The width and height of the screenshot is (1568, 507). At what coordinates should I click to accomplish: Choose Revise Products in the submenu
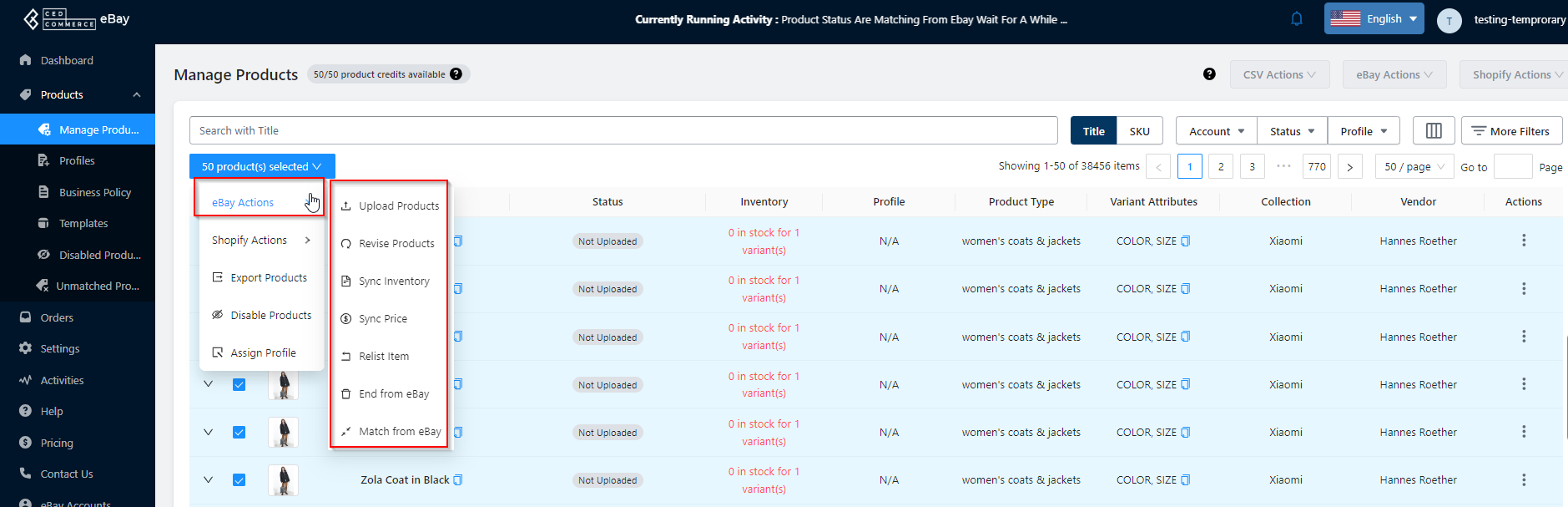[x=390, y=243]
